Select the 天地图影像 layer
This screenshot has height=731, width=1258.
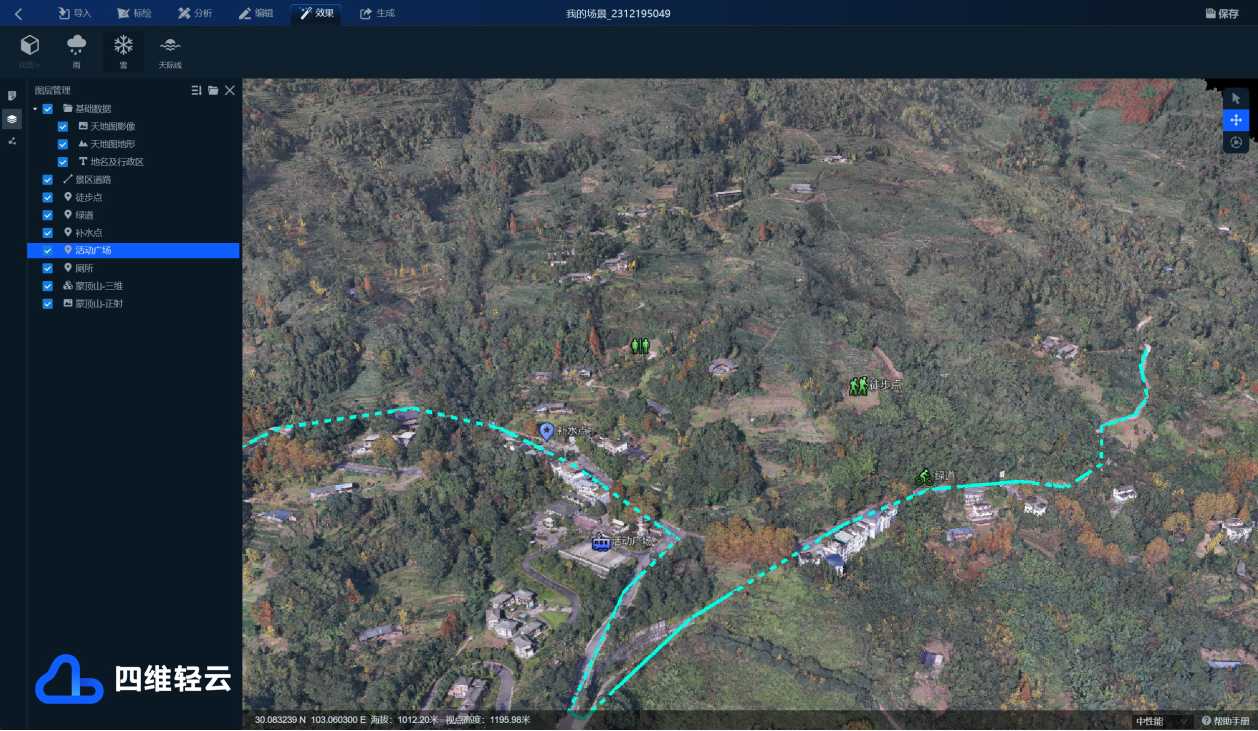tap(106, 126)
